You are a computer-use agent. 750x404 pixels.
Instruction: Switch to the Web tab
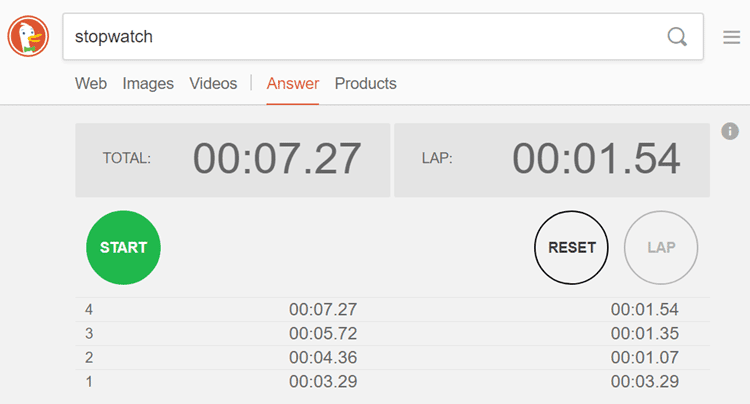click(x=91, y=84)
